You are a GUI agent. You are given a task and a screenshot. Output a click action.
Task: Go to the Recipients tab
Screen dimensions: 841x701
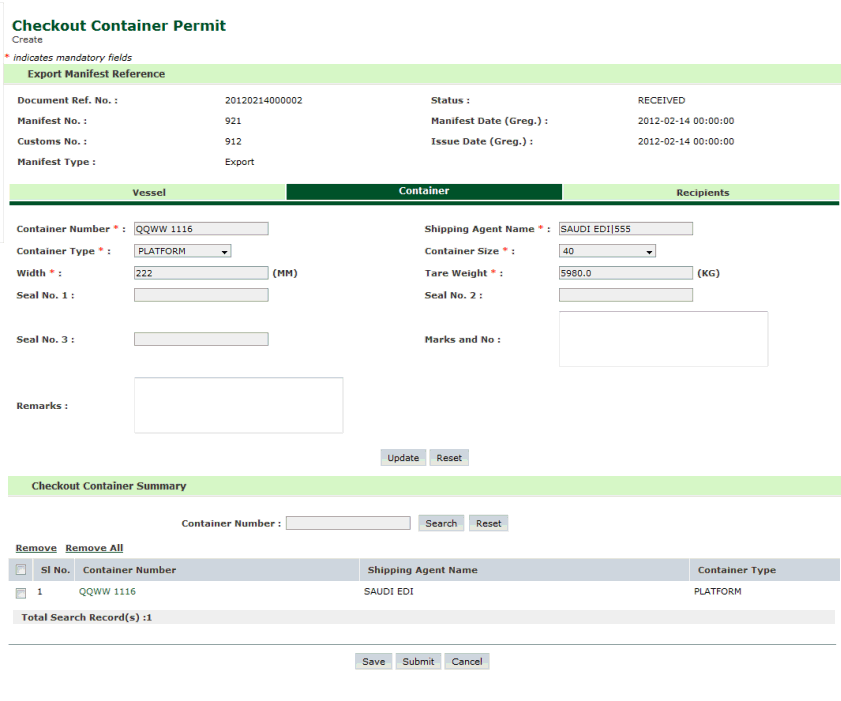click(x=702, y=192)
